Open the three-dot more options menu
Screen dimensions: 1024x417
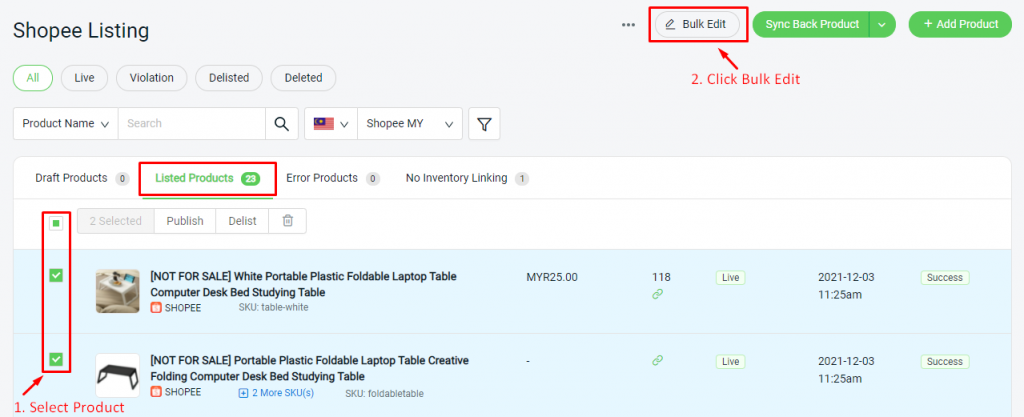coord(628,25)
